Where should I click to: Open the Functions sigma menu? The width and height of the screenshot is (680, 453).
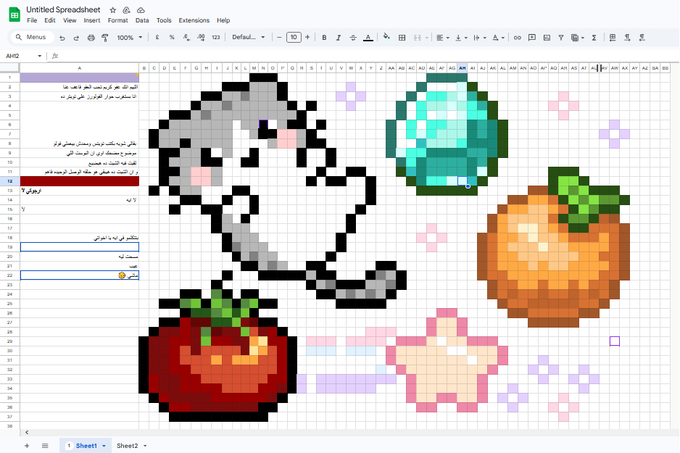pos(594,38)
